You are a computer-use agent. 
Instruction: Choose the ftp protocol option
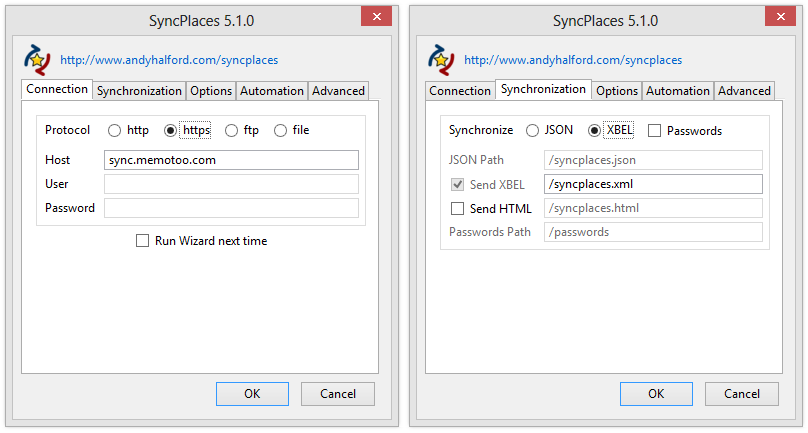(231, 131)
